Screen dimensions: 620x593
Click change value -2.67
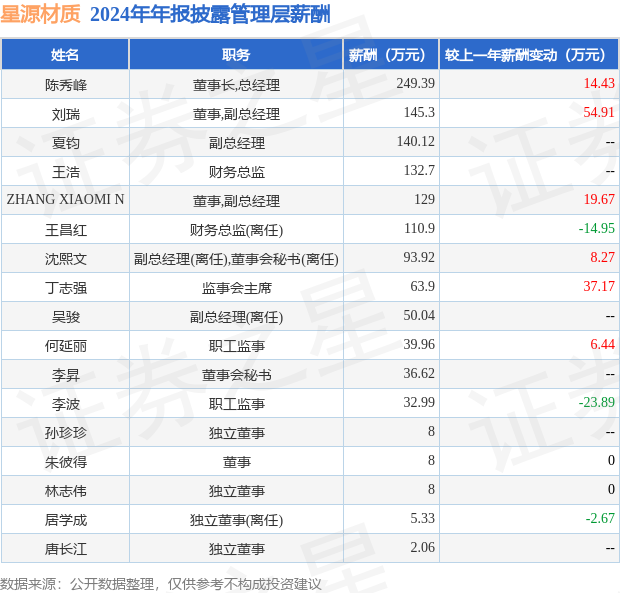600,518
